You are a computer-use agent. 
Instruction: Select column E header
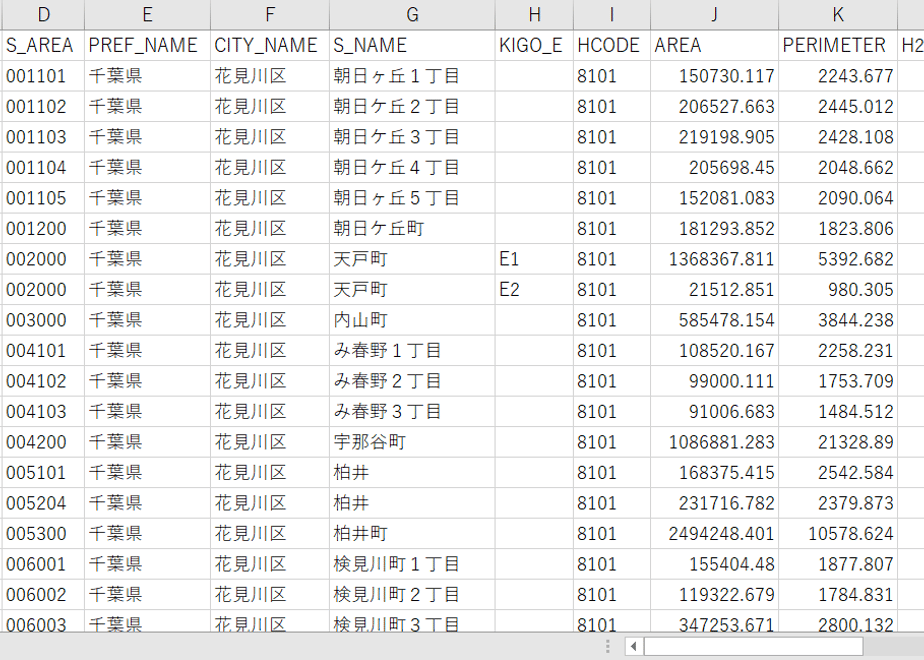[147, 14]
